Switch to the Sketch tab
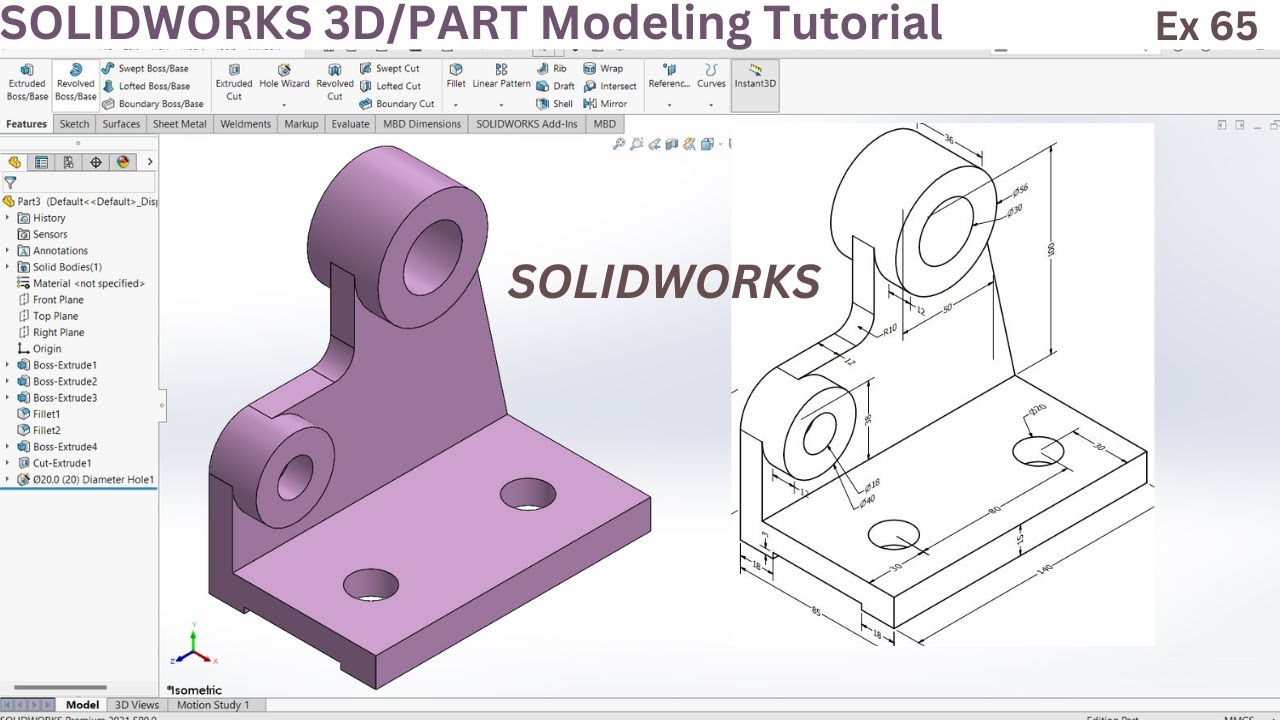The width and height of the screenshot is (1280, 720). (74, 124)
